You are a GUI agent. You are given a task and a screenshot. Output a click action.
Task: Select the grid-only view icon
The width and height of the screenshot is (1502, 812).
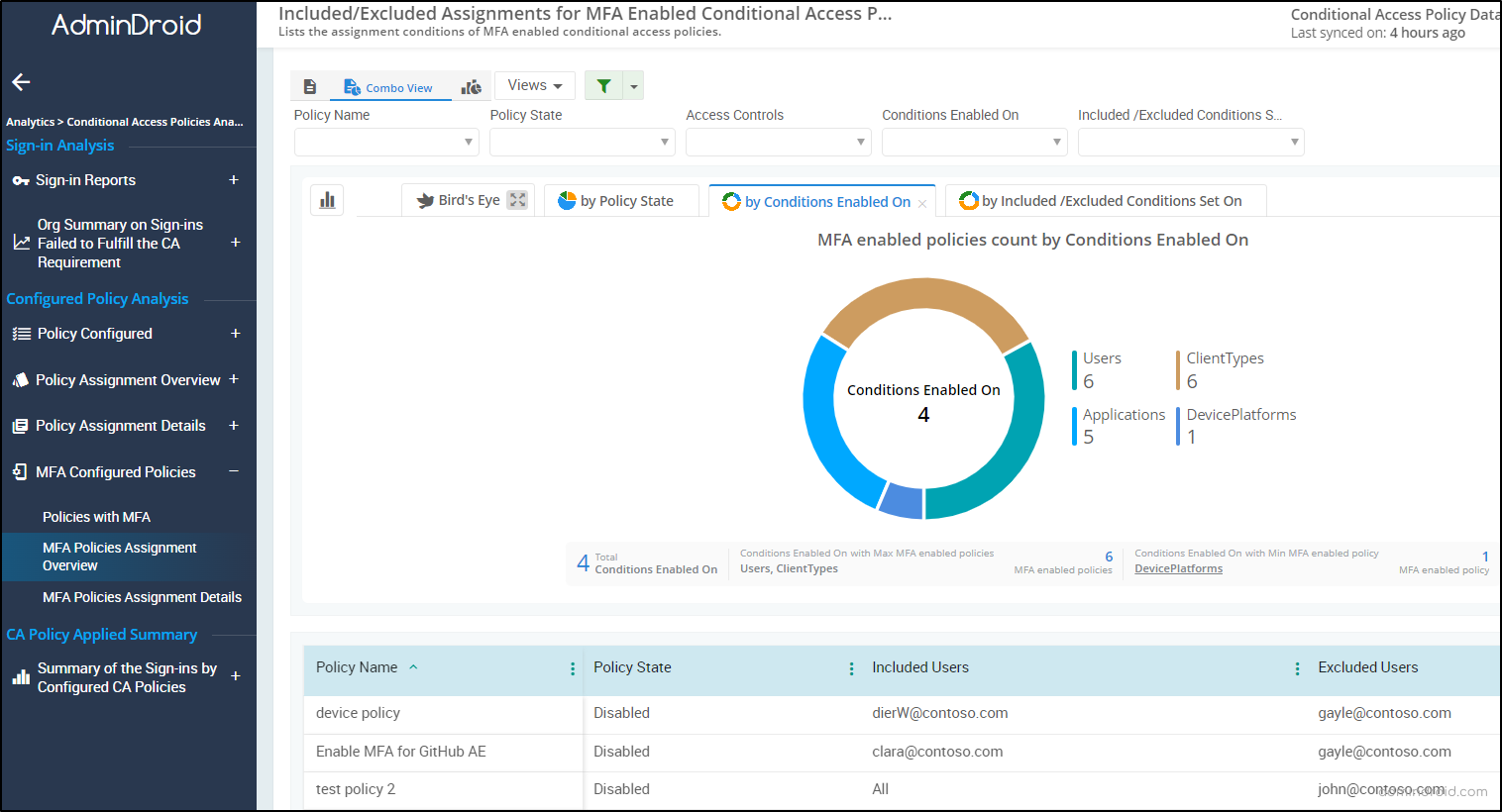pyautogui.click(x=310, y=86)
